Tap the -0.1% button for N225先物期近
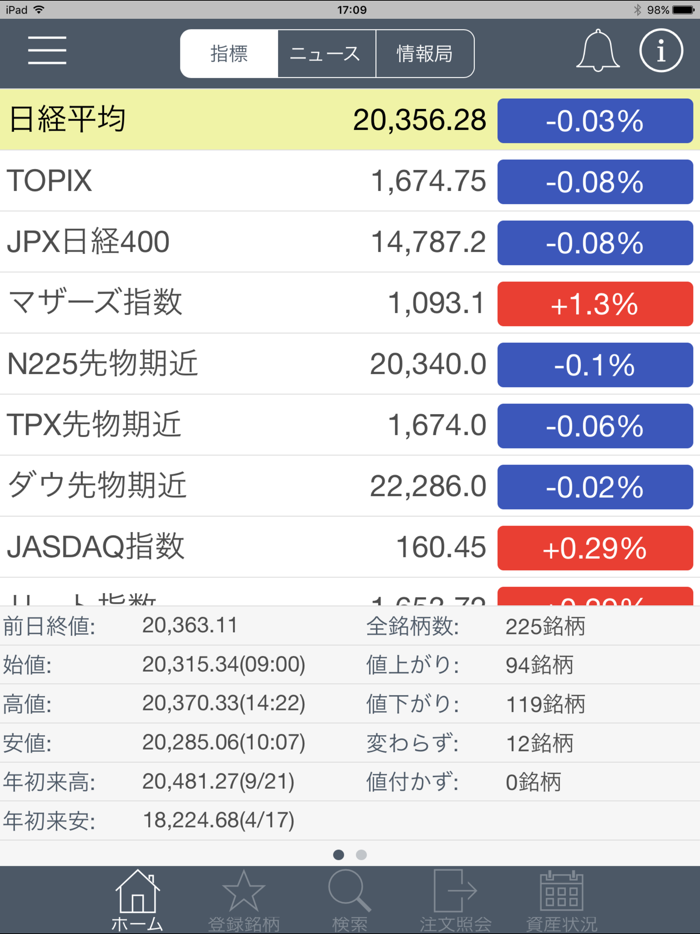The width and height of the screenshot is (700, 934). 595,364
